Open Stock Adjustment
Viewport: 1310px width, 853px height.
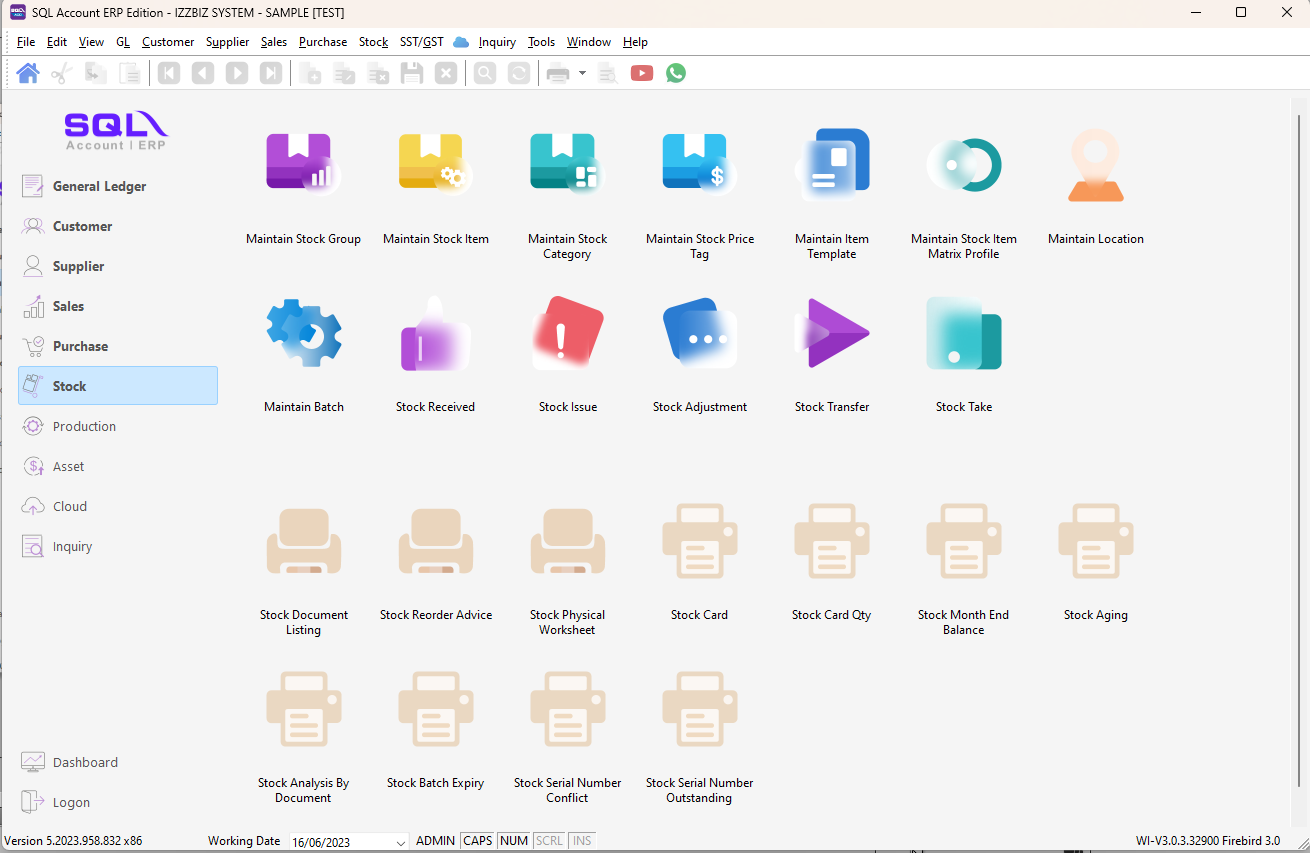tap(700, 333)
